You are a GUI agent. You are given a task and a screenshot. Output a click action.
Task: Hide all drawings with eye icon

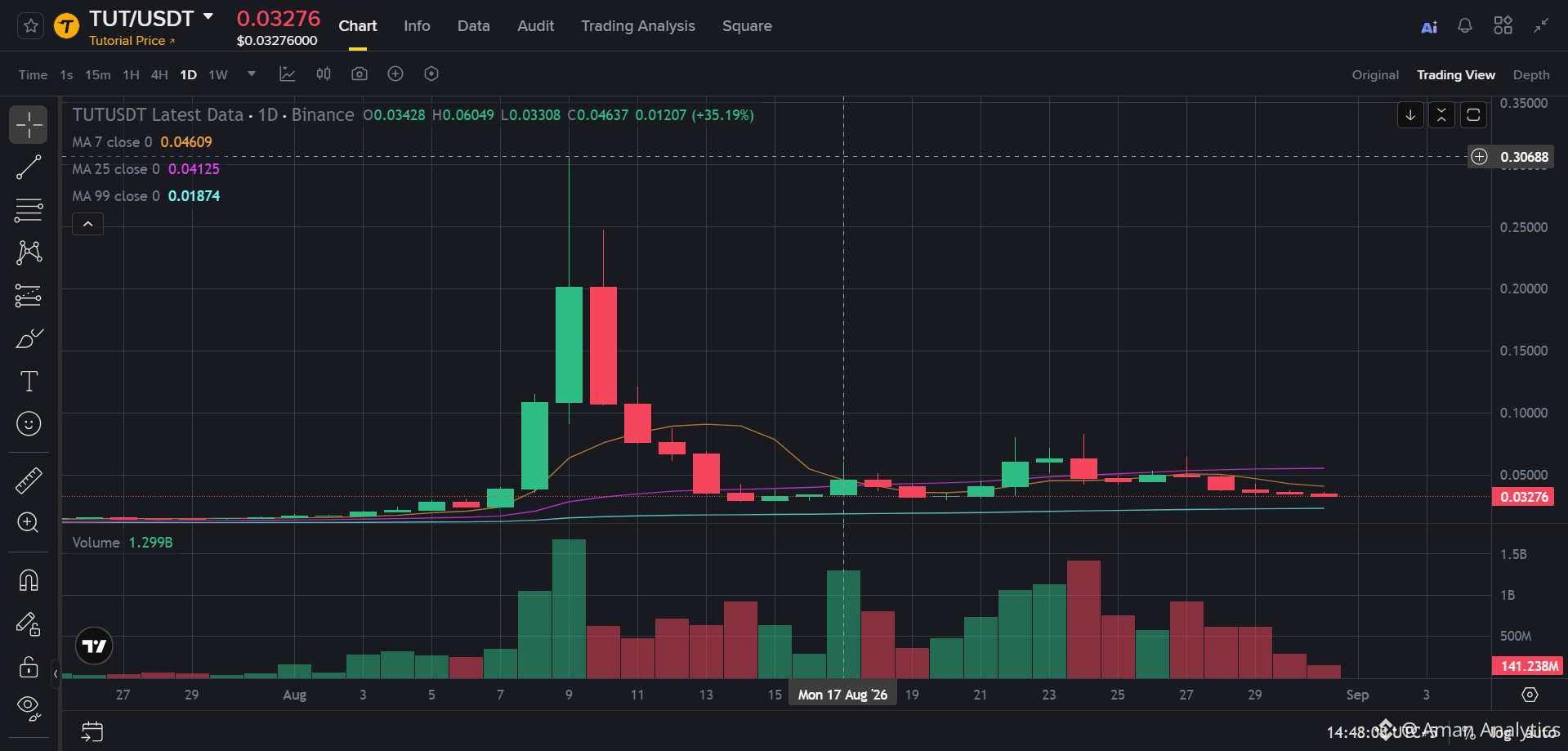pyautogui.click(x=29, y=709)
